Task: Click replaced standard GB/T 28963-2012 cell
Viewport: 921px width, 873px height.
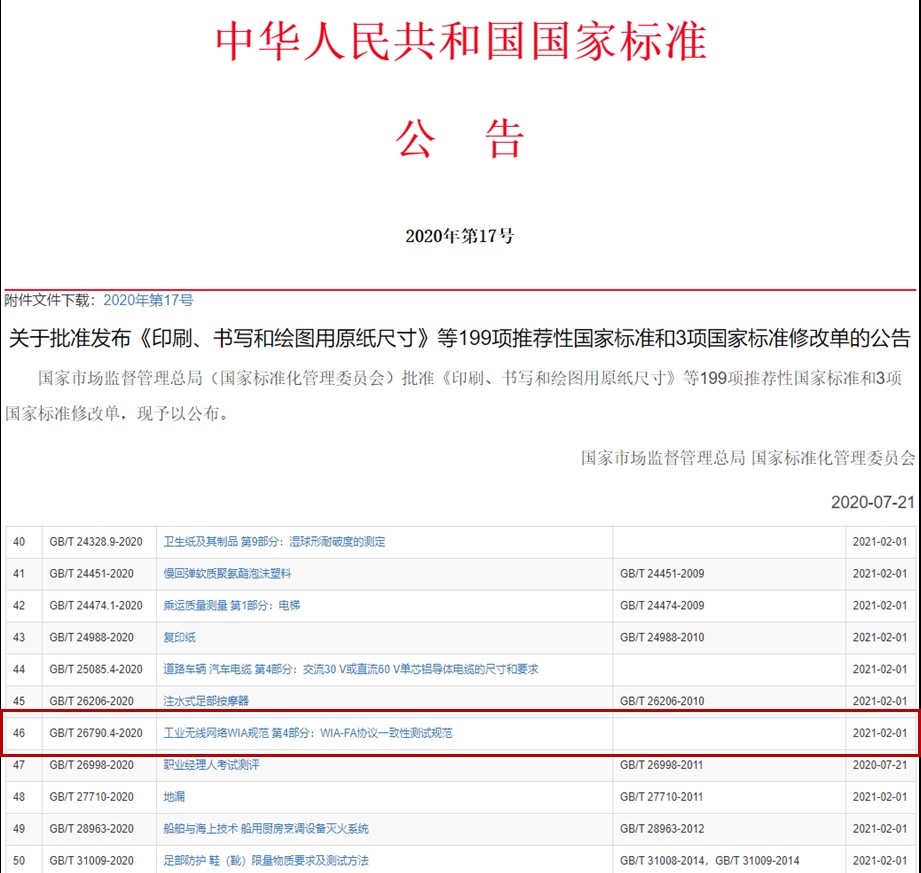Action: coord(662,829)
